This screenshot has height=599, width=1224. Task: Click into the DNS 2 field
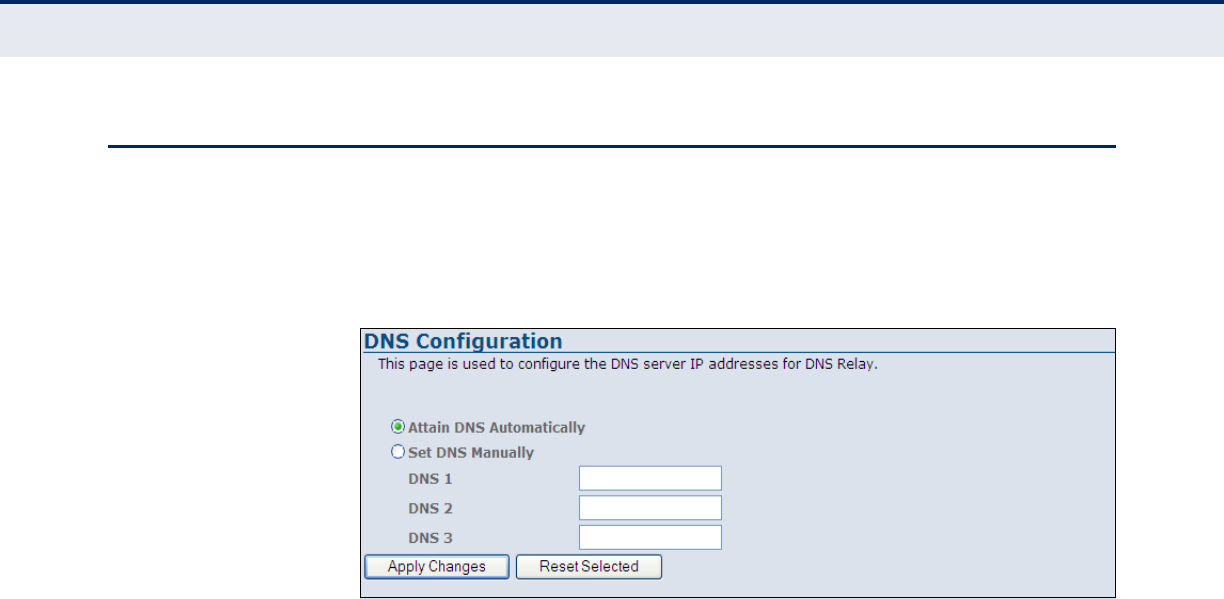pyautogui.click(x=650, y=508)
